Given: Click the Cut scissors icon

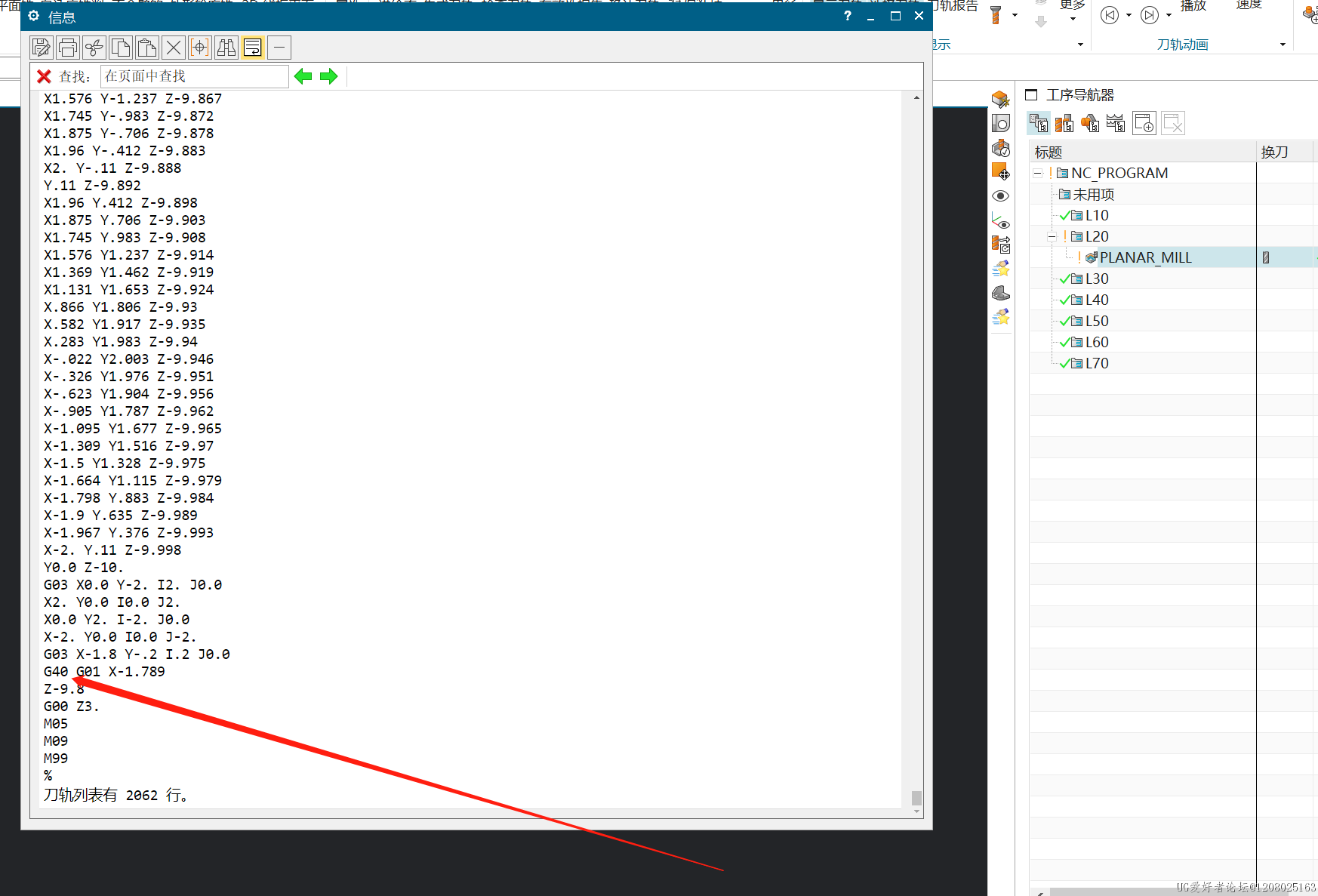Looking at the screenshot, I should pos(94,48).
